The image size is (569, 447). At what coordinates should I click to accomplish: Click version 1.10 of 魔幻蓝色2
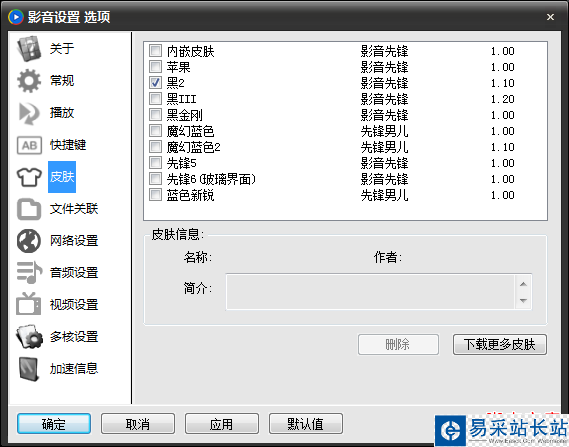pos(503,147)
